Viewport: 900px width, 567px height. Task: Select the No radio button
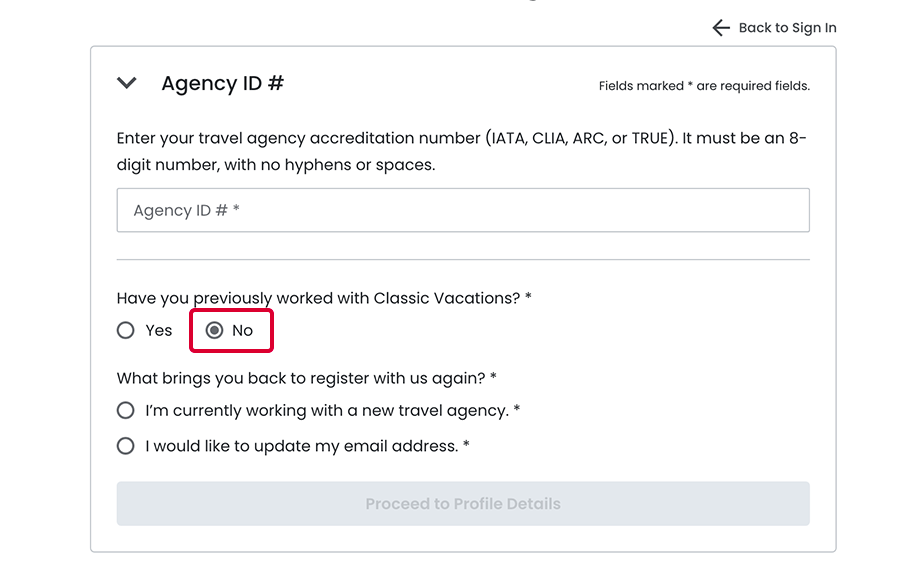coord(214,330)
